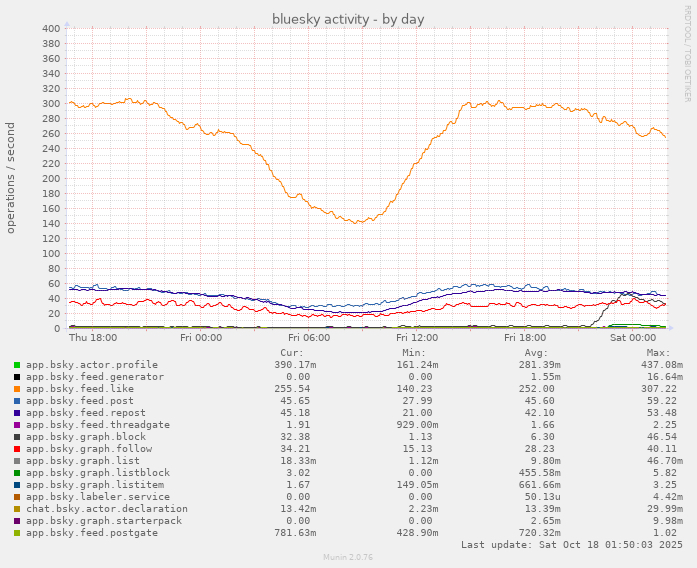The height and width of the screenshot is (568, 697).
Task: Click the app.bsky.feed.postgate legend swatch
Action: 17,533
